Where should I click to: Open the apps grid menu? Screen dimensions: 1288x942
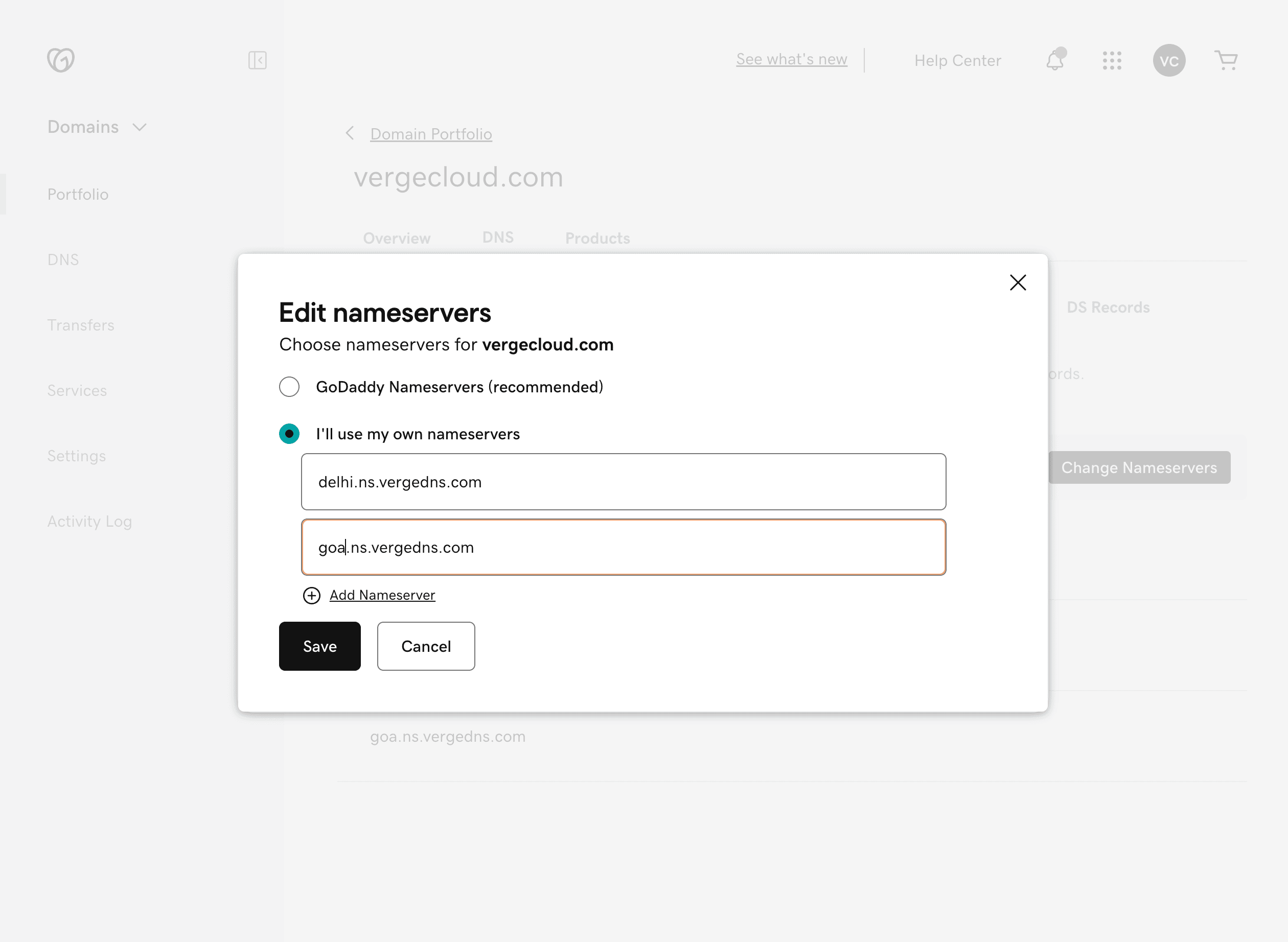coord(1112,60)
